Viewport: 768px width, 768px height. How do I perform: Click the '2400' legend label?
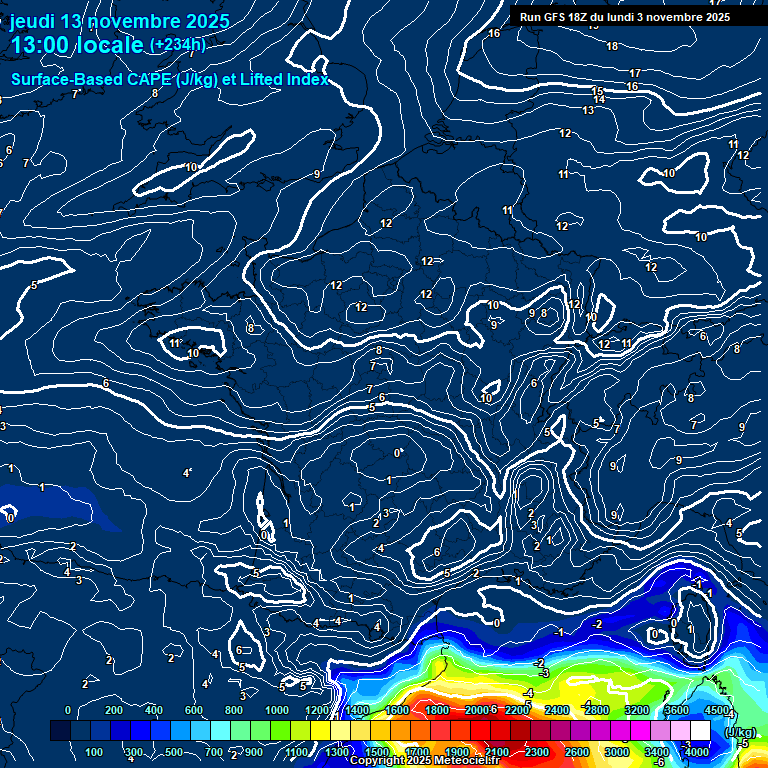557,710
